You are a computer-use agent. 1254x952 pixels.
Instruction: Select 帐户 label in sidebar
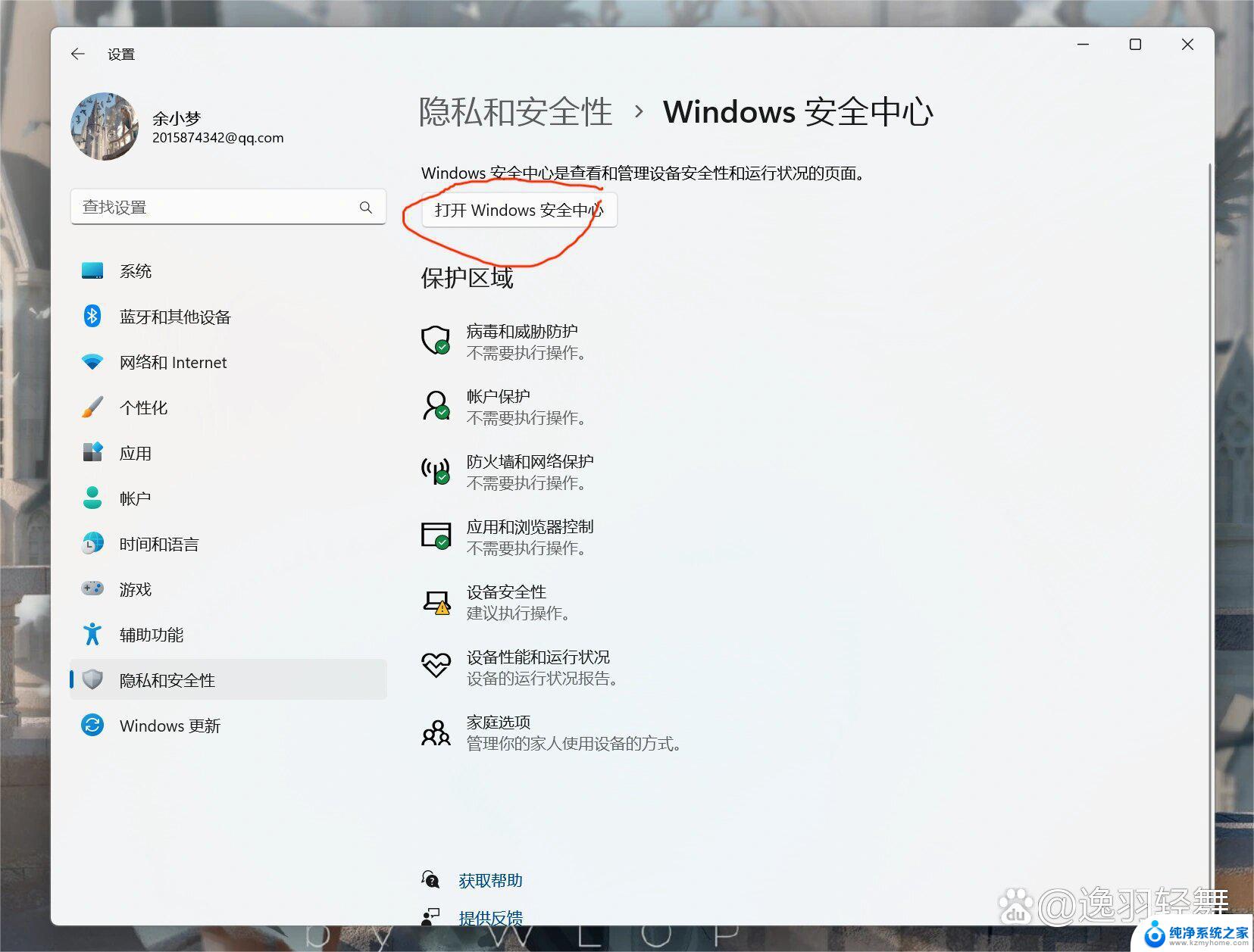coord(136,498)
